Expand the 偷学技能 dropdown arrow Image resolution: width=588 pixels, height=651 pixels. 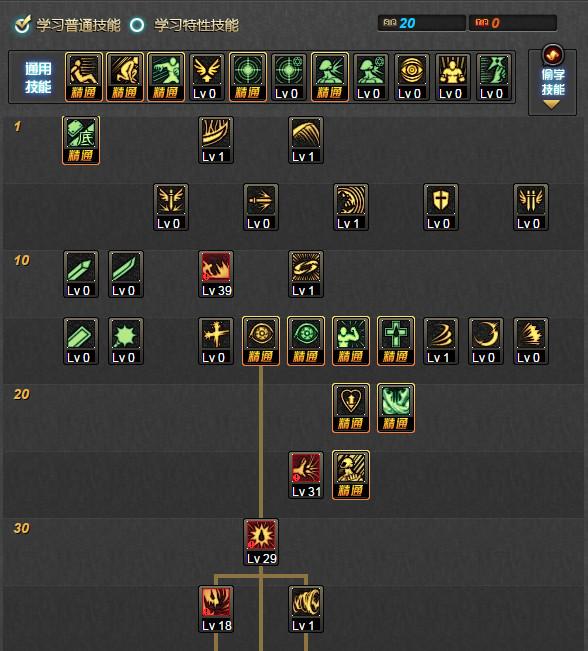[x=551, y=104]
